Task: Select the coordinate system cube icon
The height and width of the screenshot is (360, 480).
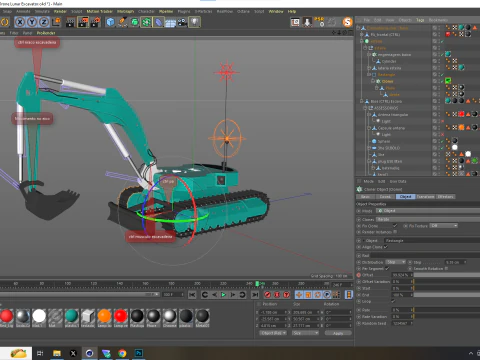Action: click(x=56, y=22)
